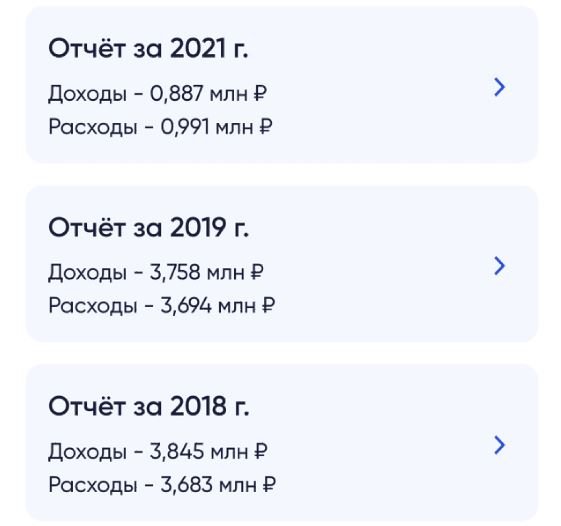Click the ruble sign after 3,845 млн
The height and width of the screenshot is (526, 561).
click(261, 451)
